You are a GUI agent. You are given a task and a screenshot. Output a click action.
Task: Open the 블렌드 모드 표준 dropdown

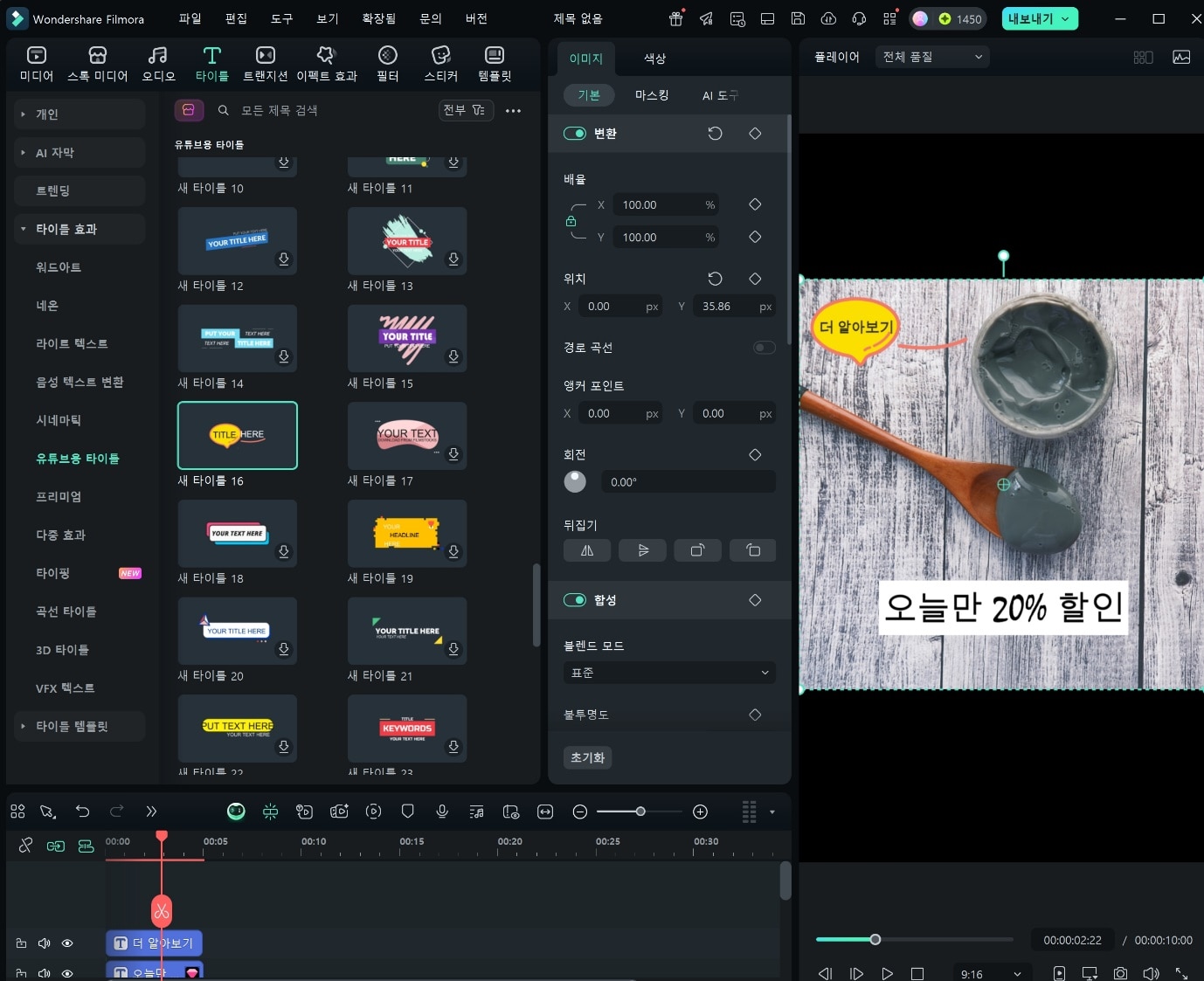(669, 673)
